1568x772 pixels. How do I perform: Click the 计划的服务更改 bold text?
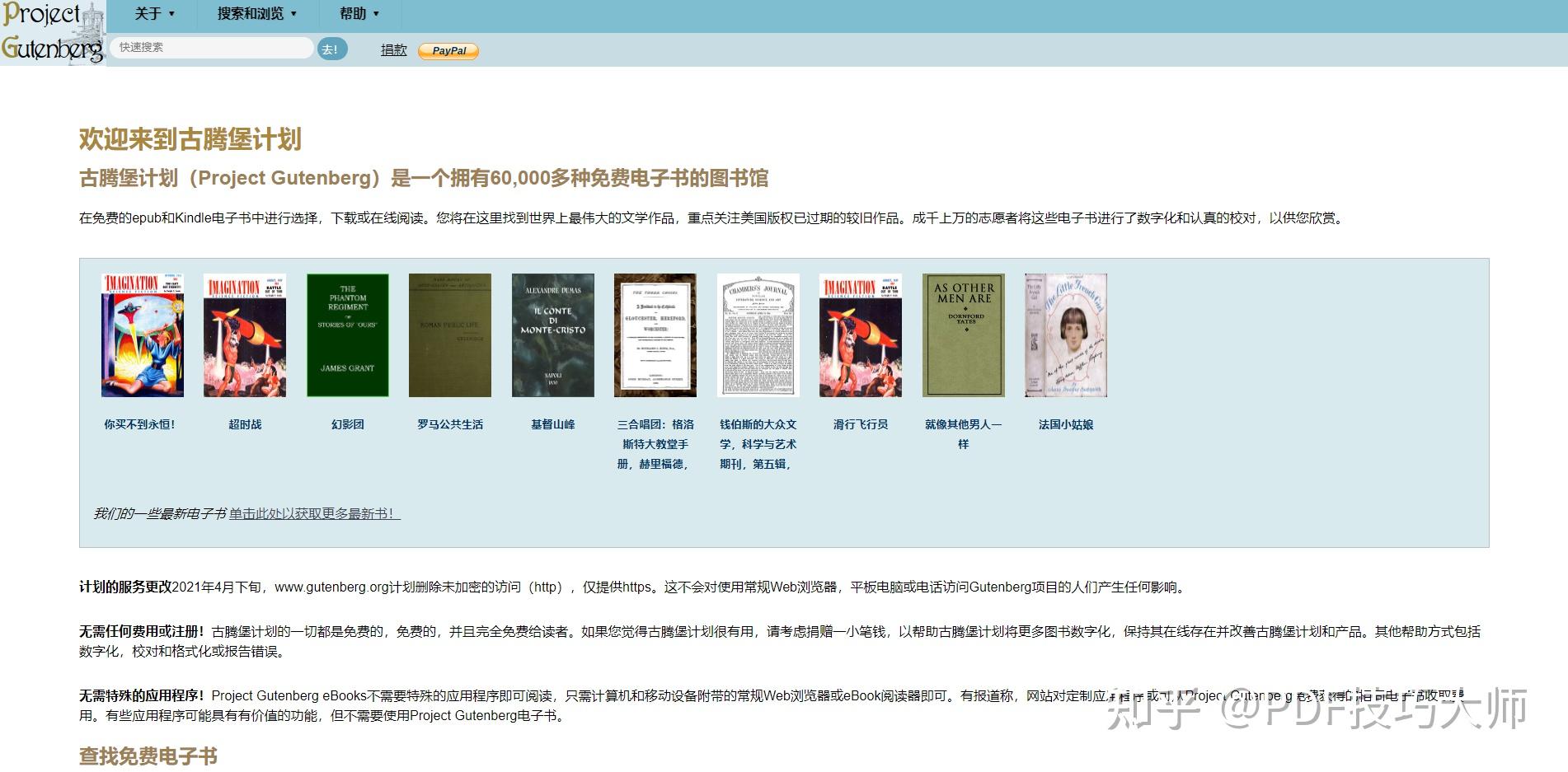click(125, 587)
